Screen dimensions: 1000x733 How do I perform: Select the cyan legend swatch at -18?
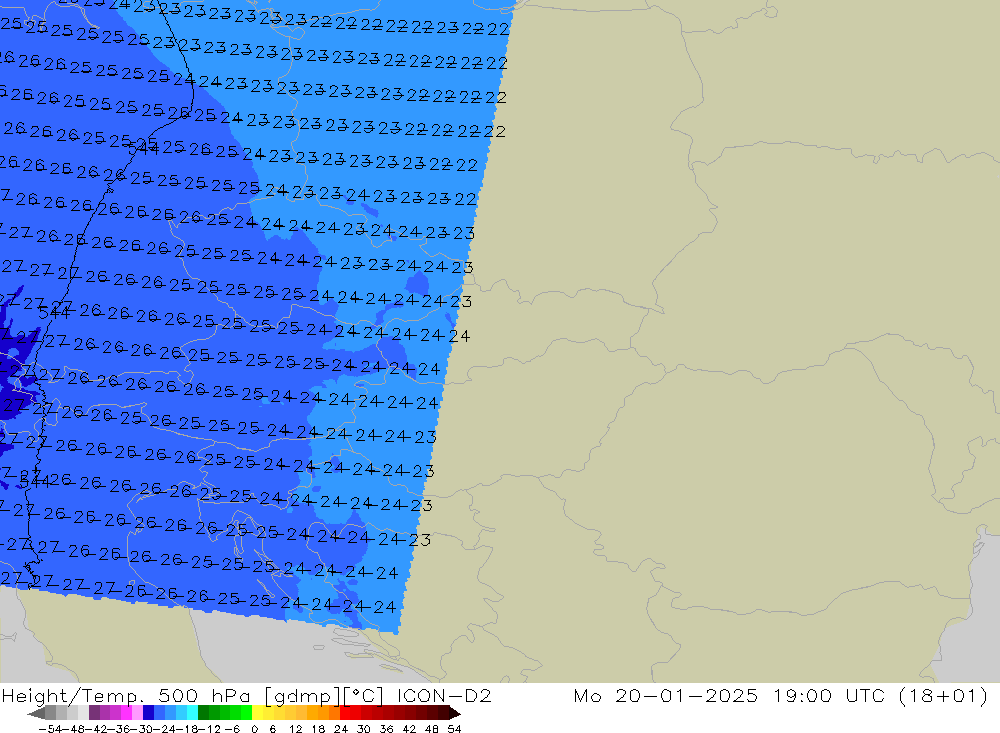[x=192, y=713]
